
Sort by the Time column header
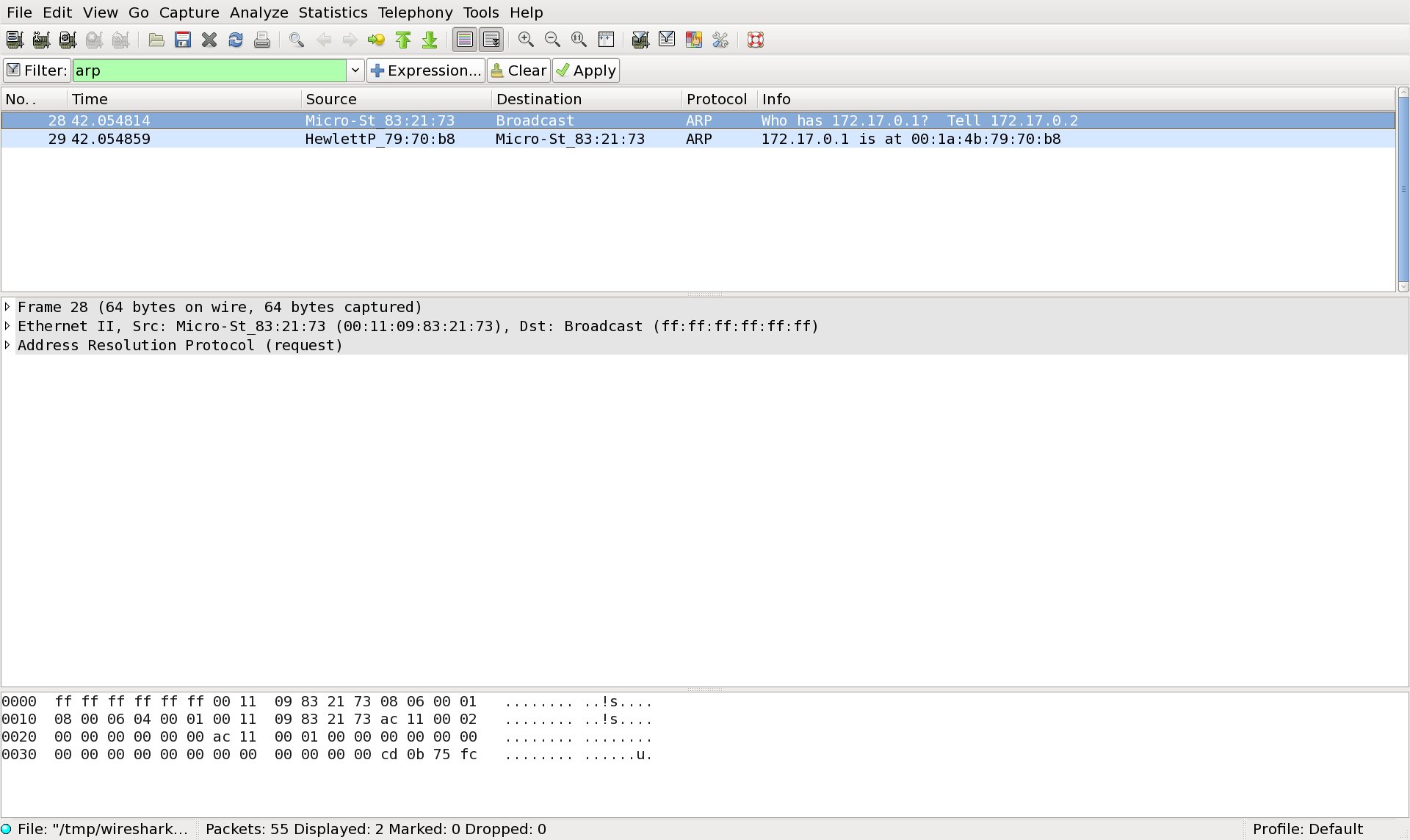click(x=184, y=99)
